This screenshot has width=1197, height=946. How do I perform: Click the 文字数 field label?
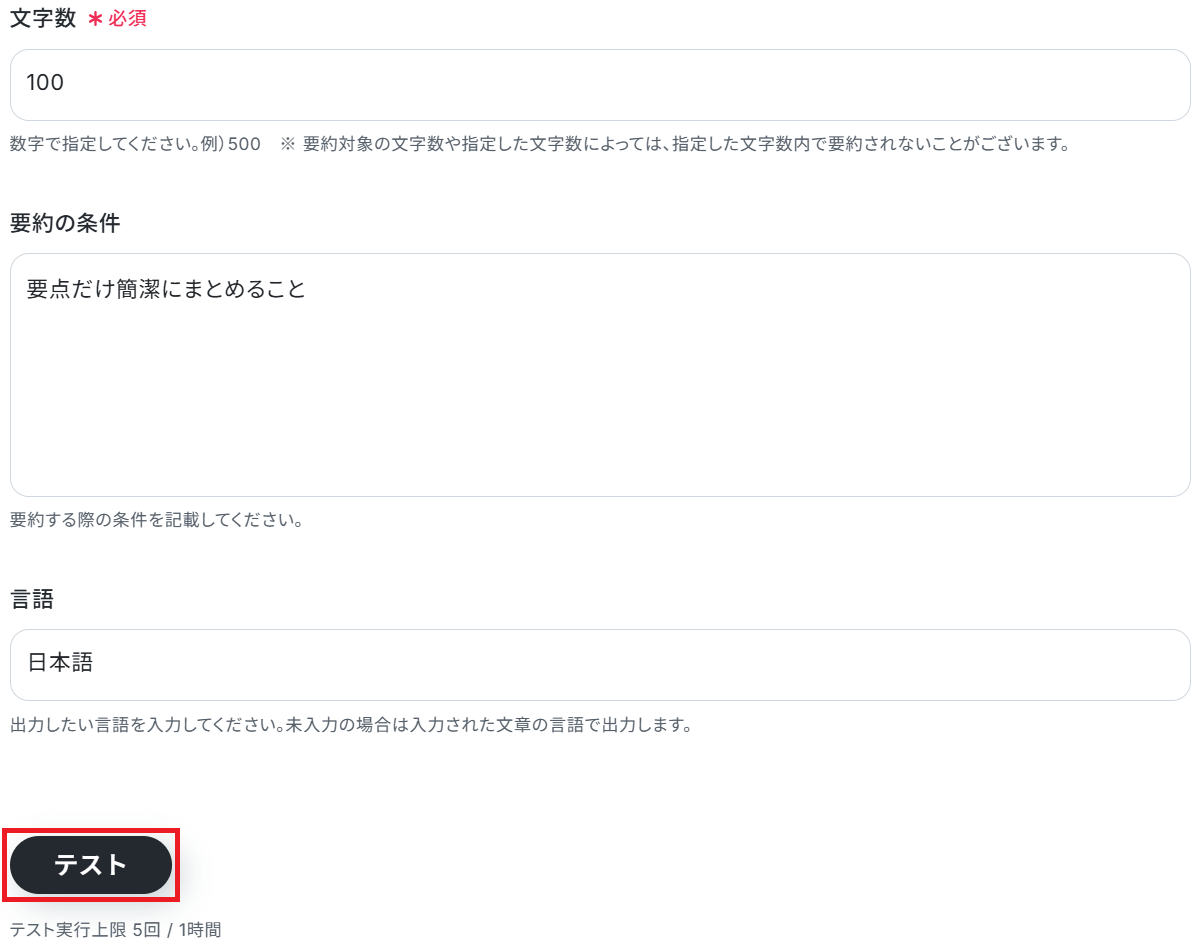pos(43,18)
